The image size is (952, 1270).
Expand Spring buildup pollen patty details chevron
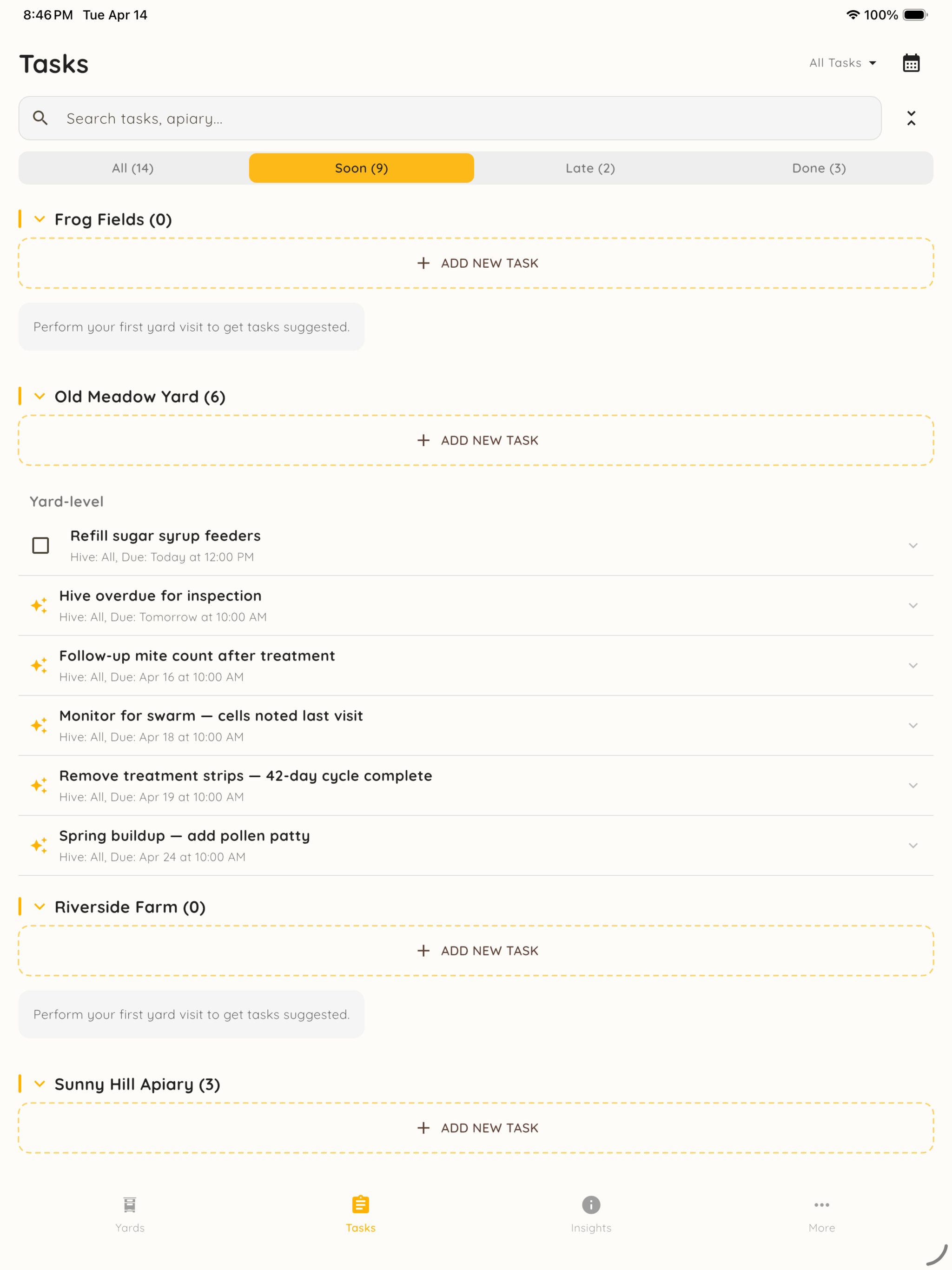pyautogui.click(x=913, y=846)
